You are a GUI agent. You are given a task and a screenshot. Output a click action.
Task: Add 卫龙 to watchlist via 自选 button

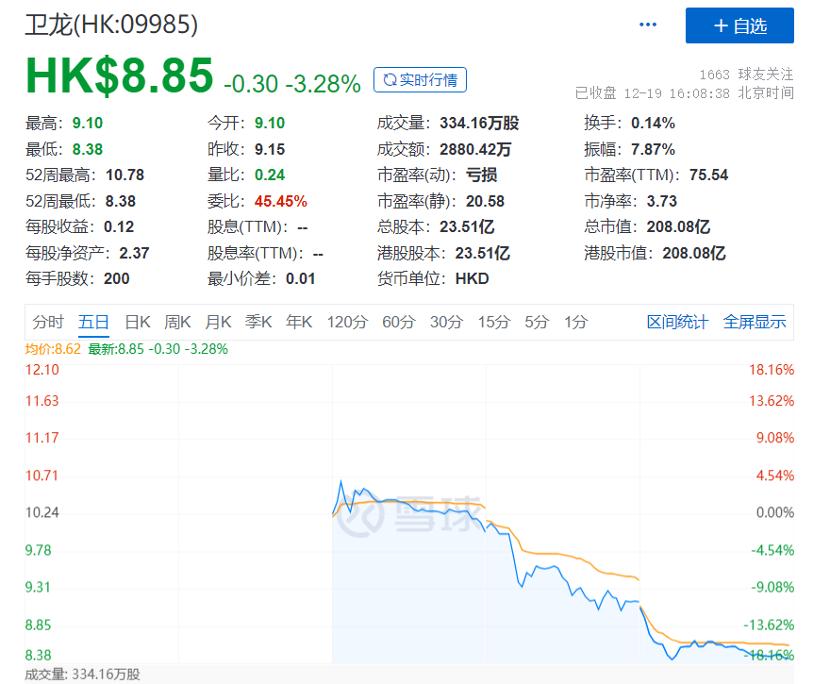coord(740,26)
